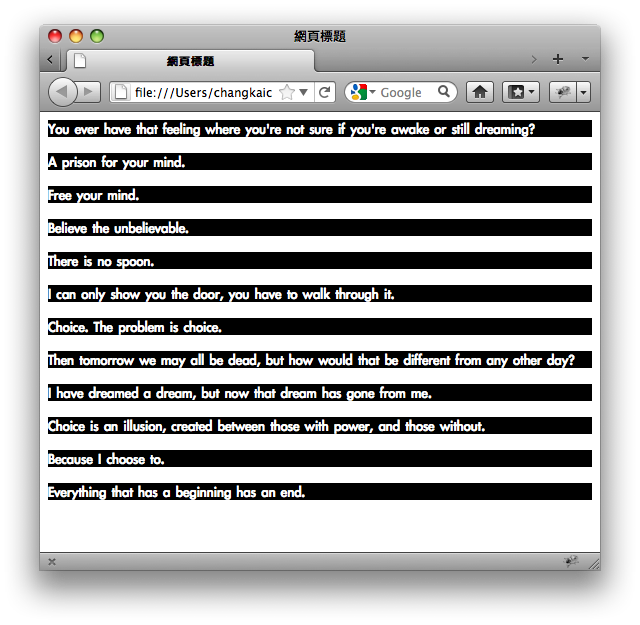The height and width of the screenshot is (625, 640).
Task: Click the line 'Believe the unbelievable.'
Action: 320,227
